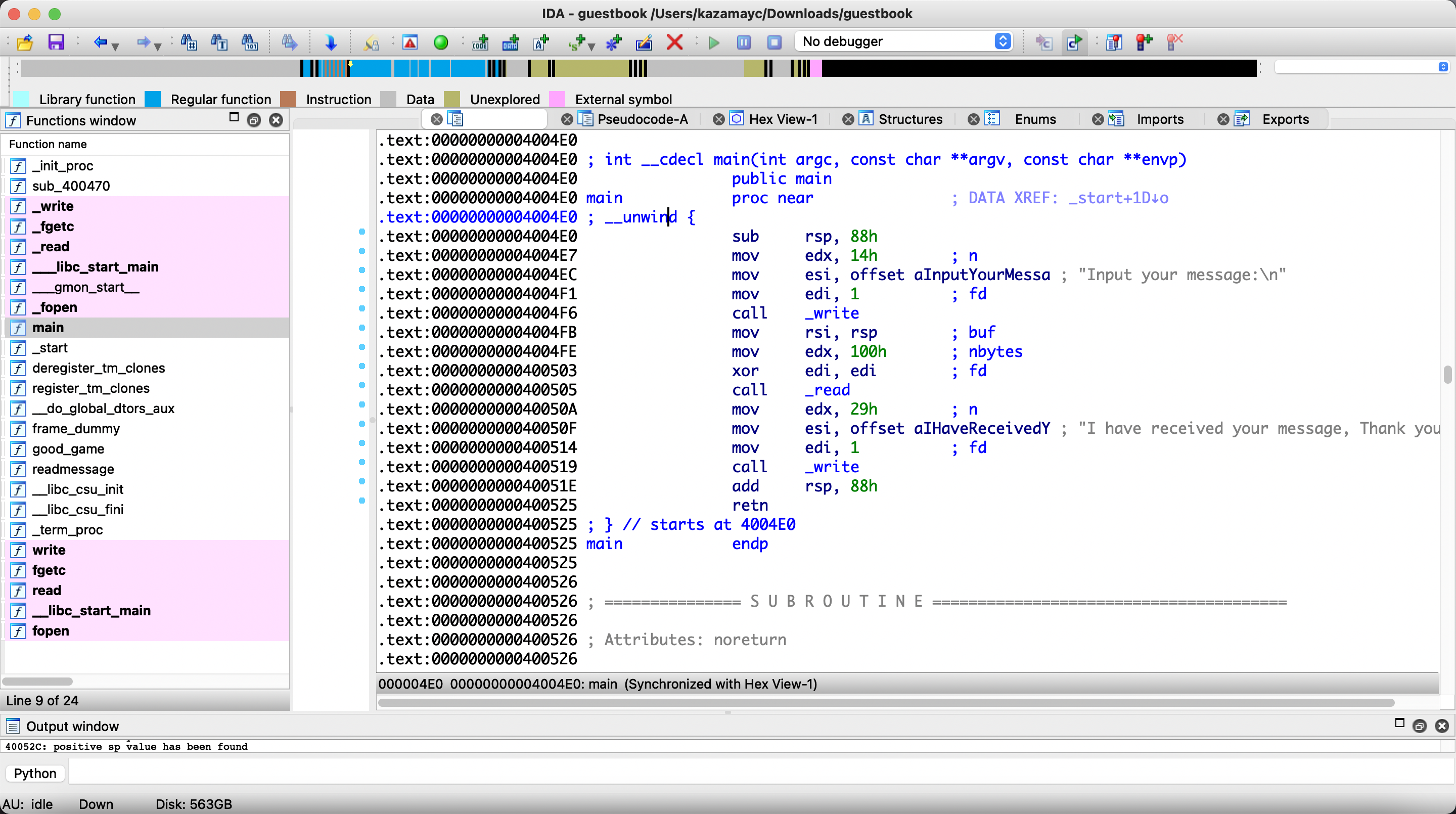Click the add string 'A' plus icon

point(541,42)
